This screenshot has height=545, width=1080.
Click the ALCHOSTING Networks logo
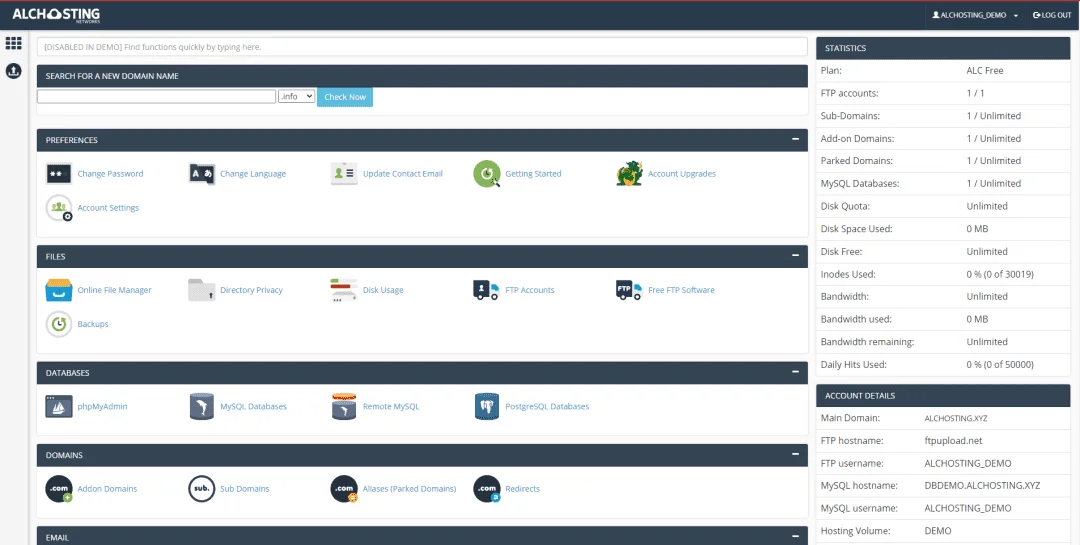[x=56, y=15]
